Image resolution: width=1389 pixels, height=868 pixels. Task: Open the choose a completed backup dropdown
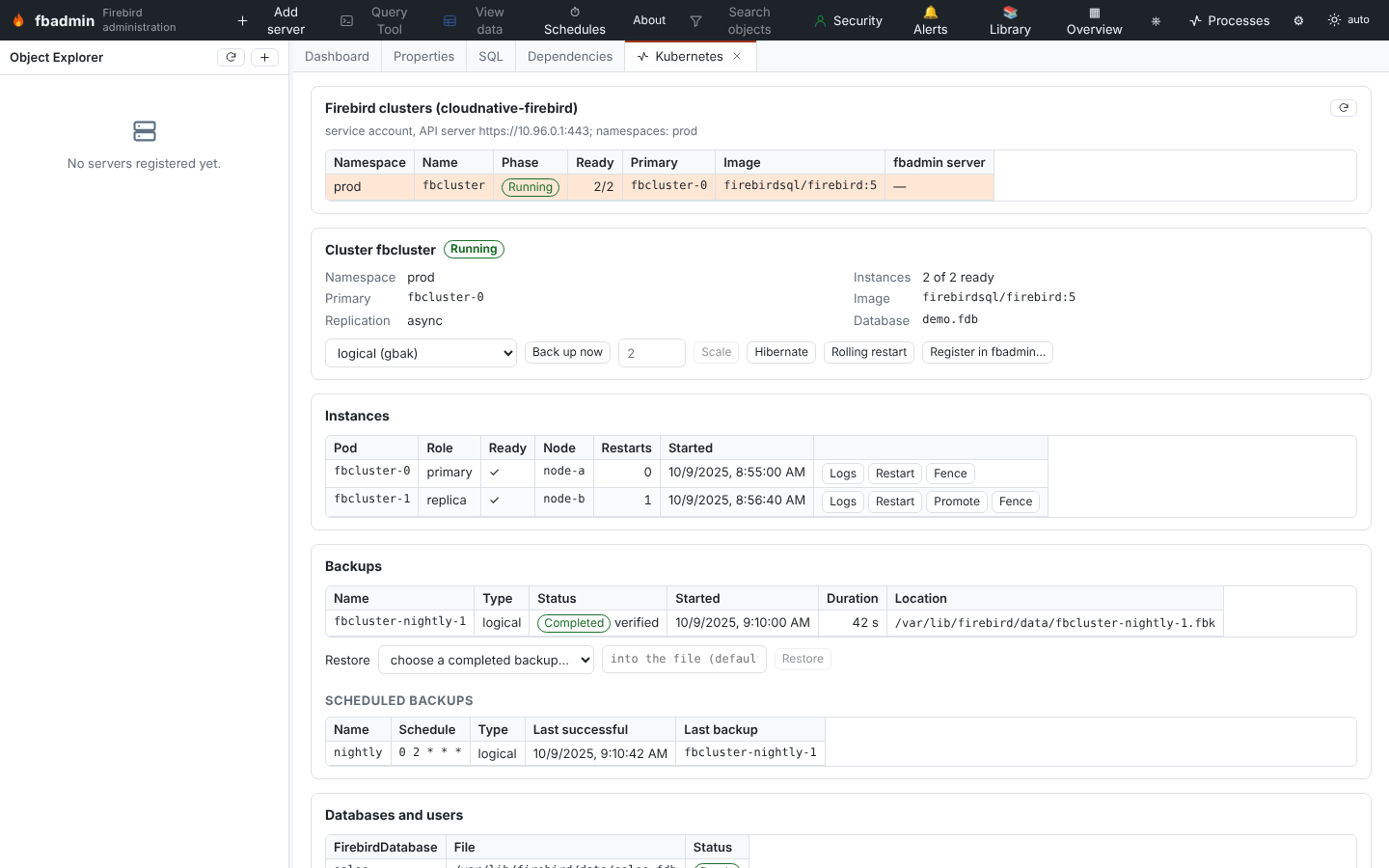coord(486,660)
